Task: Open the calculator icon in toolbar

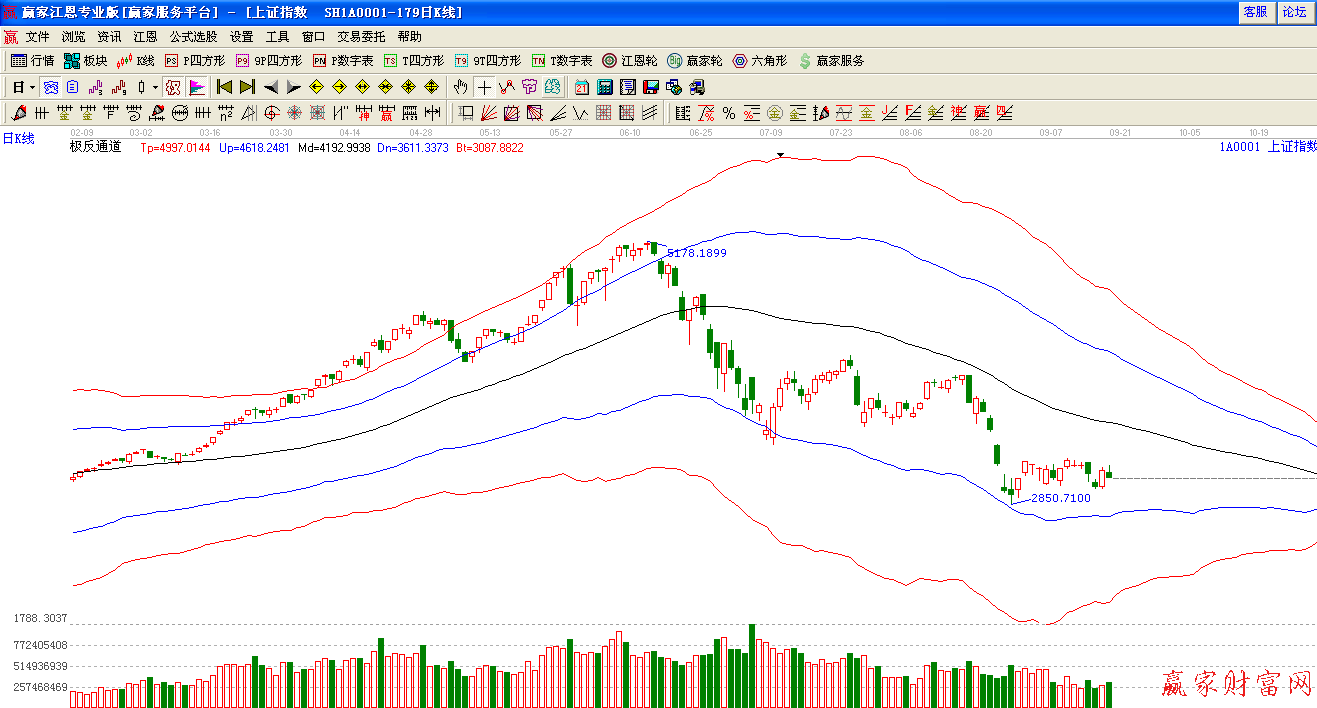Action: point(605,87)
